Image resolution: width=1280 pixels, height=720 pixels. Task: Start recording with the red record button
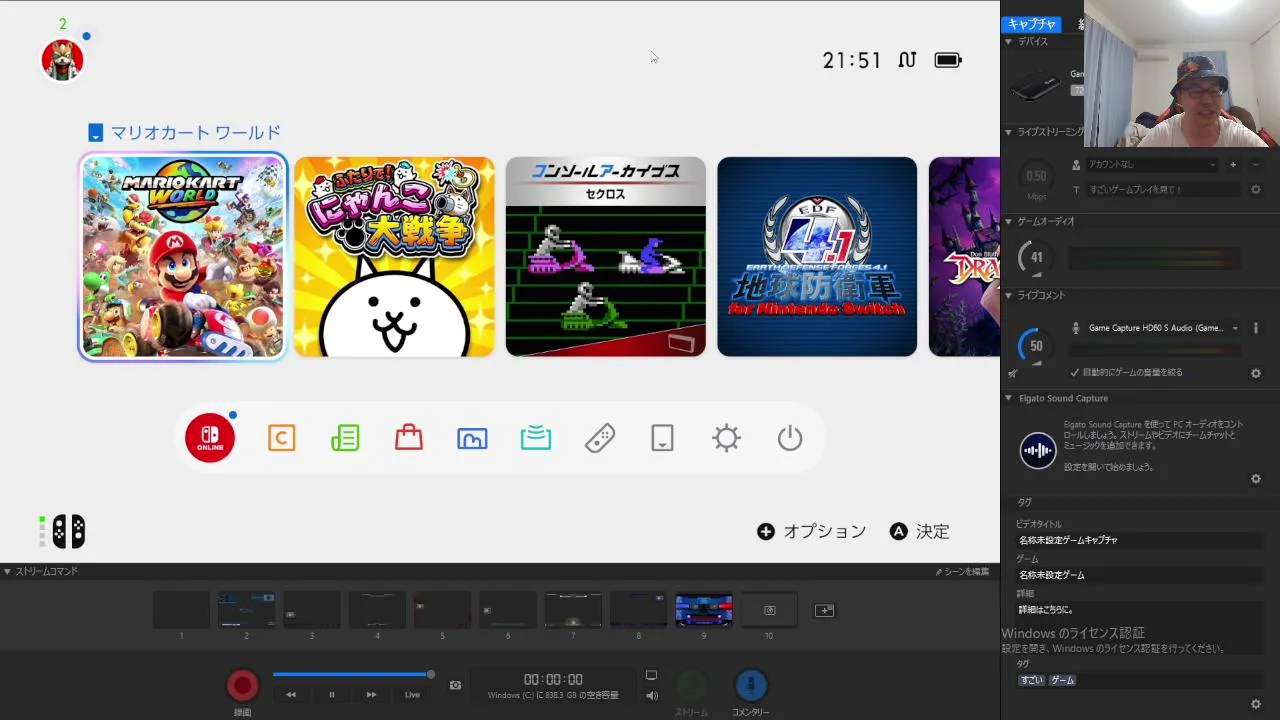[242, 685]
